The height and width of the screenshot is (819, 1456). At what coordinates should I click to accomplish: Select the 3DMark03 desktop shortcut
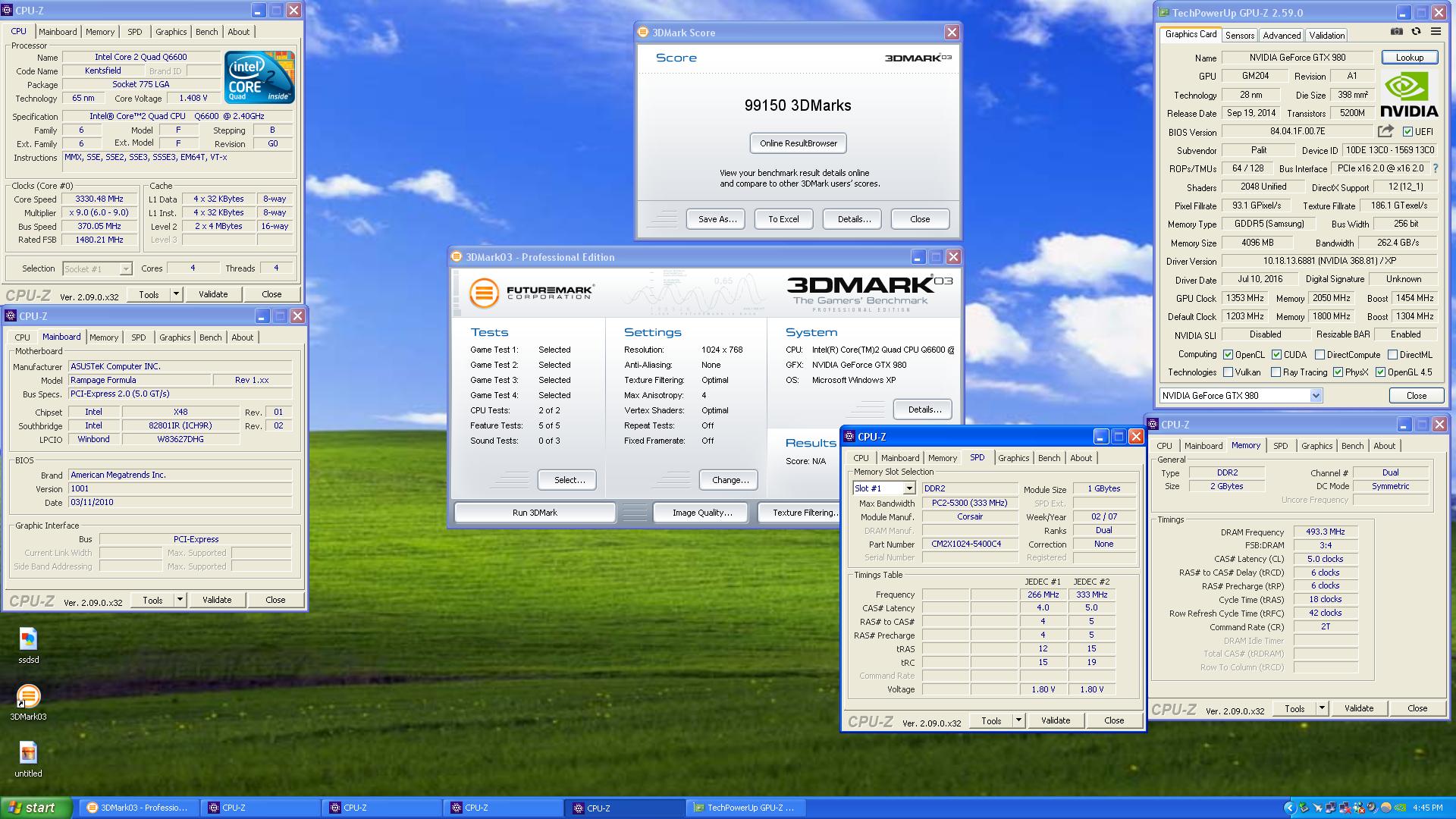click(x=28, y=702)
